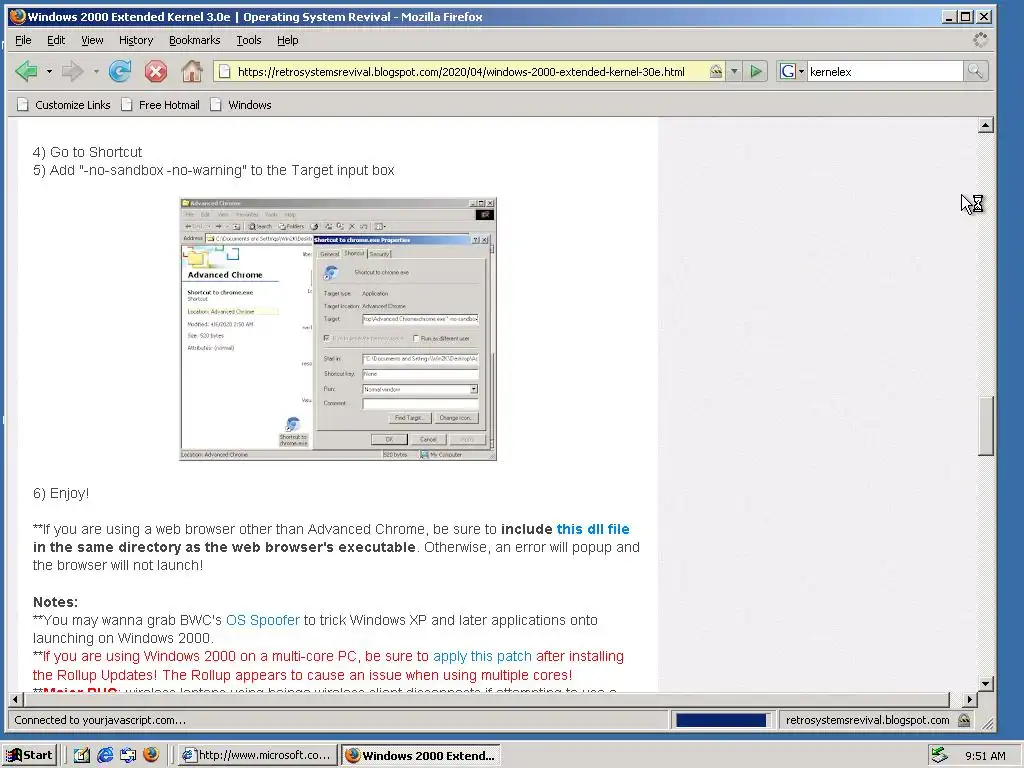Viewport: 1024px width, 768px height.
Task: Click the vertical scrollbar thumb
Action: tap(986, 426)
